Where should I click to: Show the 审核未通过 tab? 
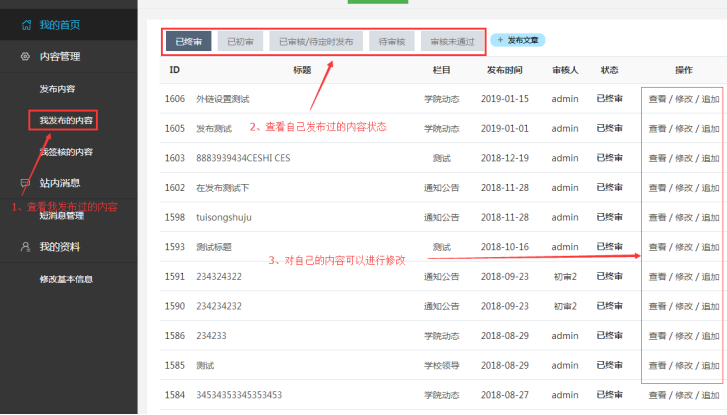[x=451, y=41]
